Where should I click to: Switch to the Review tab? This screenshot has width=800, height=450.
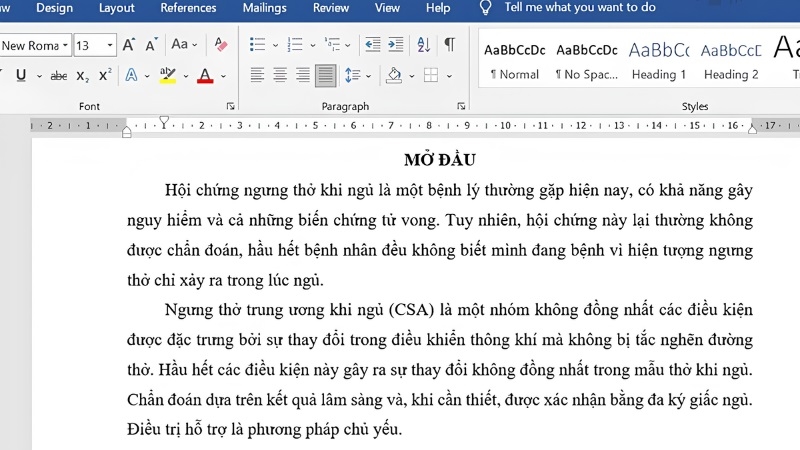click(331, 8)
